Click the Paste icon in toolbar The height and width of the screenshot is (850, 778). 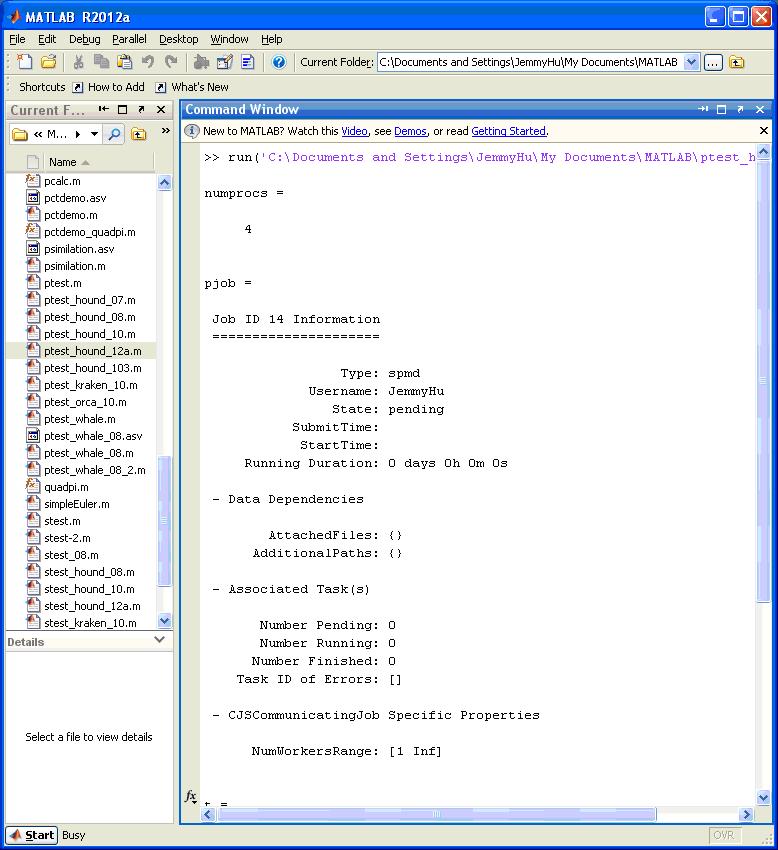tap(124, 62)
